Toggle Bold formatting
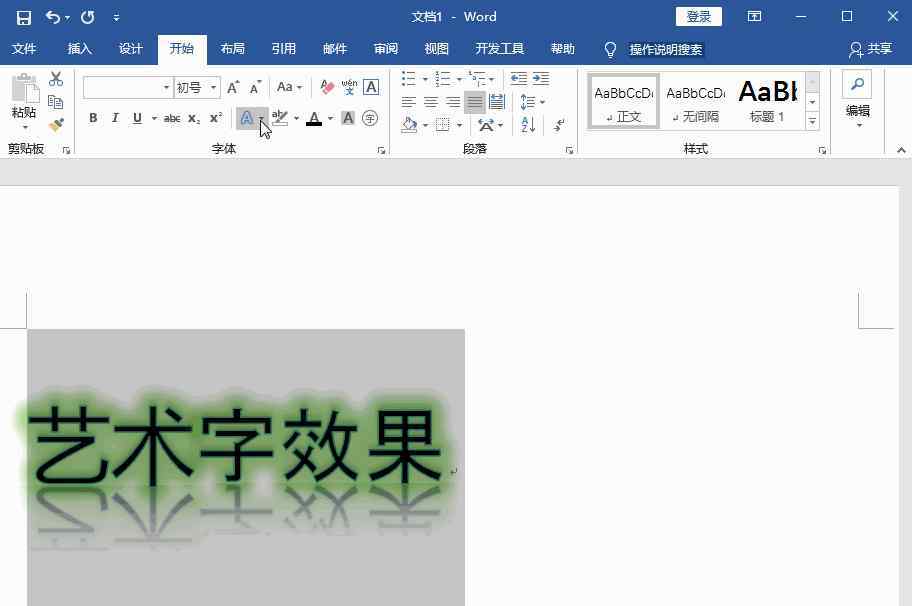Viewport: 912px width, 606px height. click(x=93, y=118)
